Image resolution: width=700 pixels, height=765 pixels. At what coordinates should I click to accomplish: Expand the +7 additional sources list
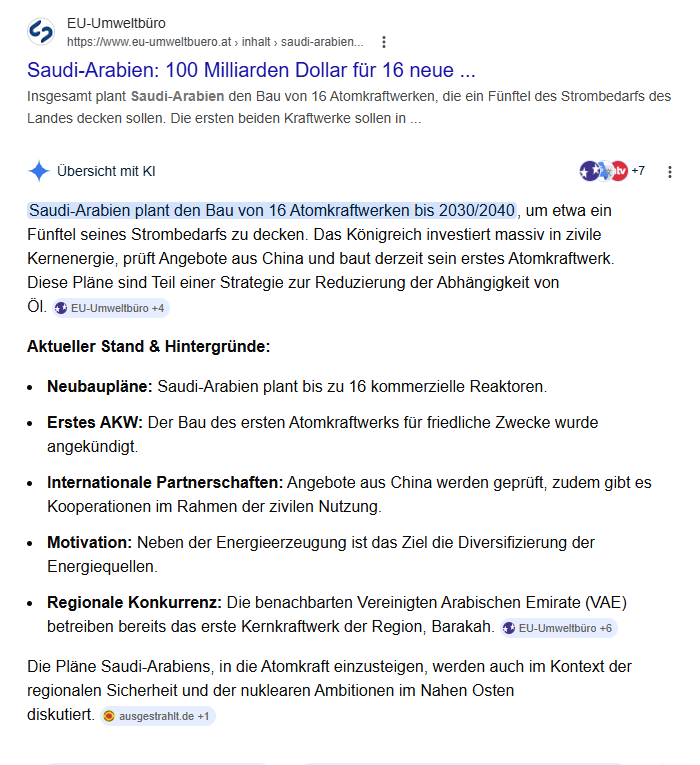tap(637, 171)
